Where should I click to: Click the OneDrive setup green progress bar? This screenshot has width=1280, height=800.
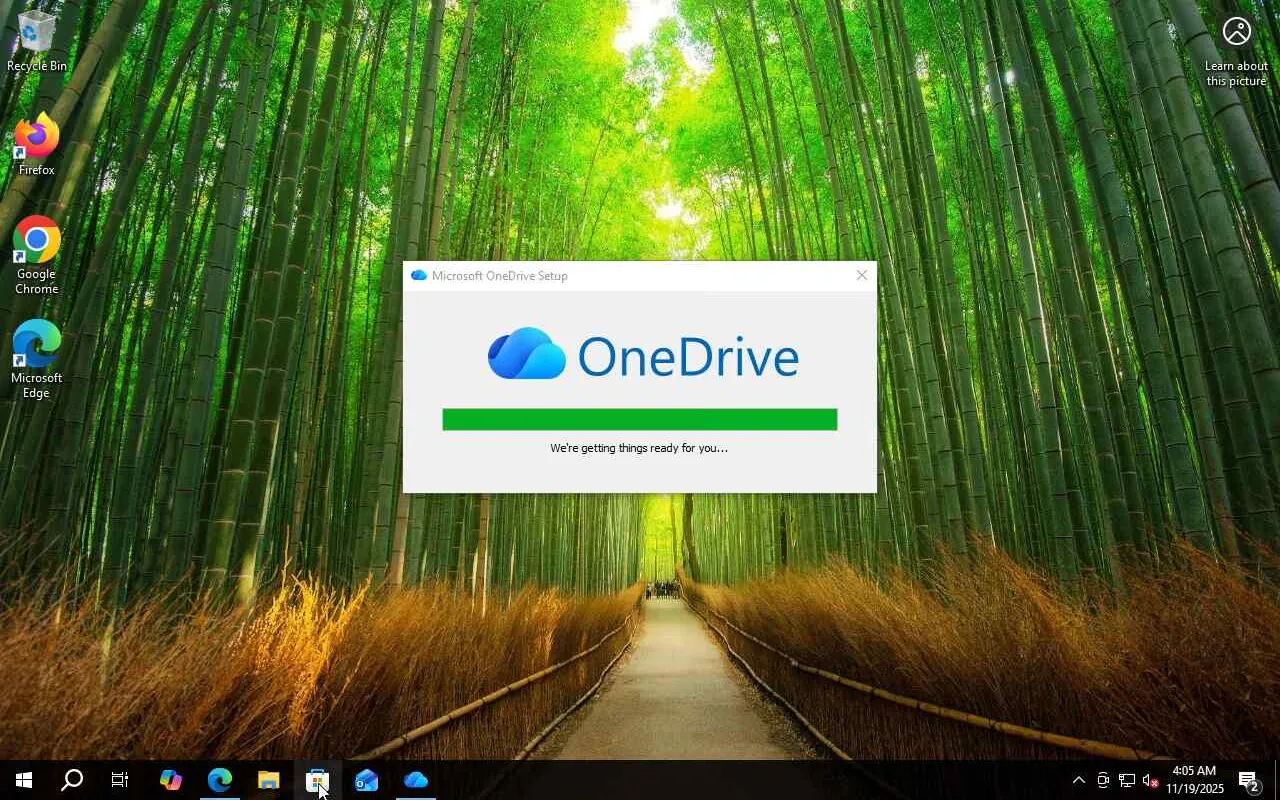(x=640, y=419)
